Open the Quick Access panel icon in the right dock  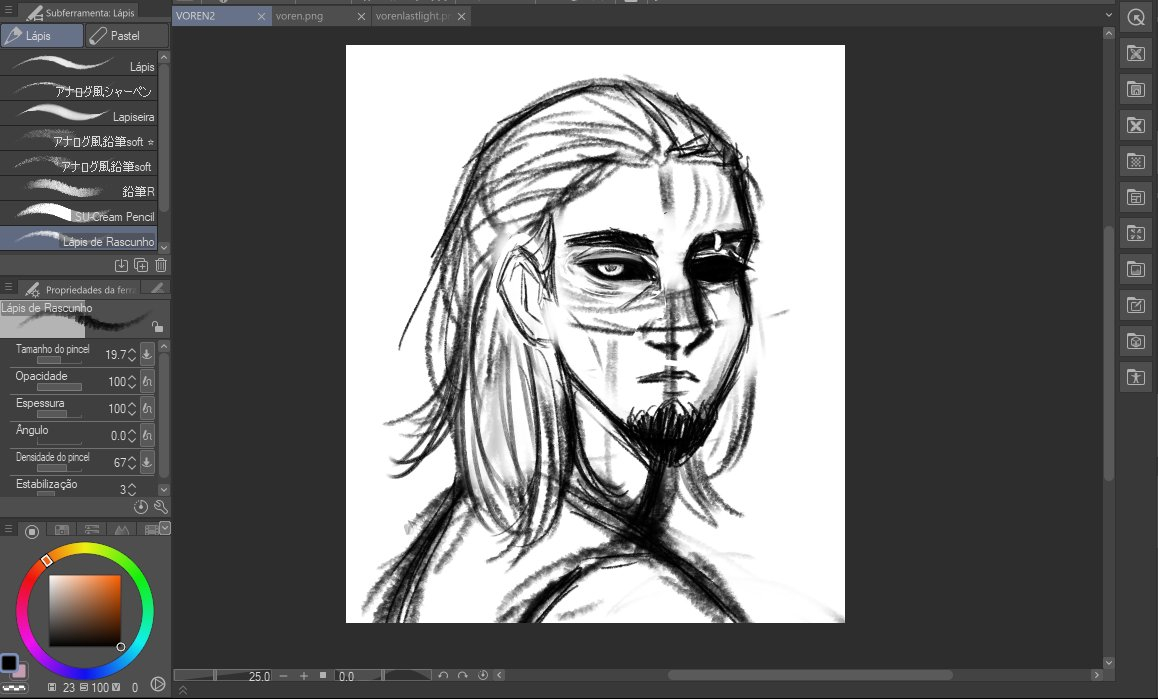pos(1135,17)
